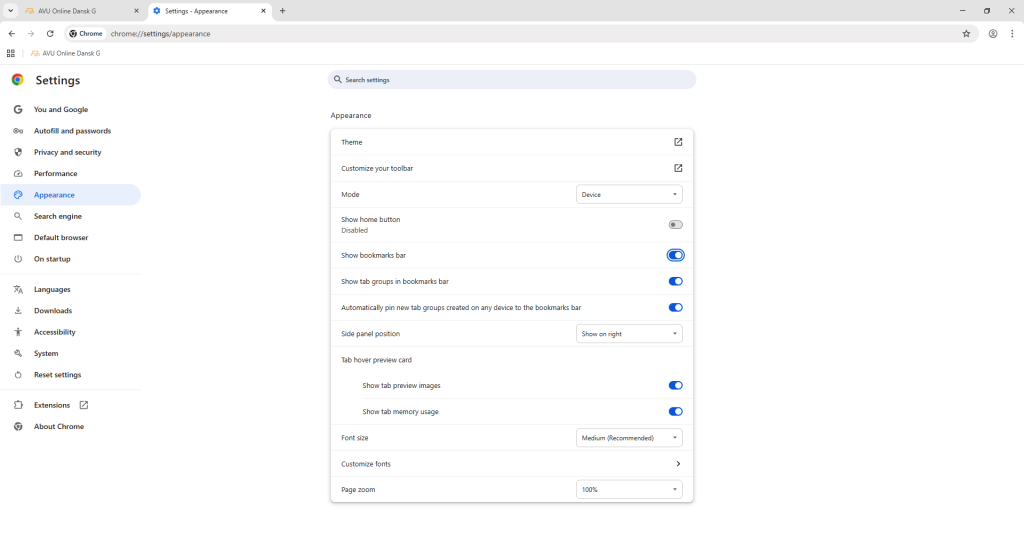Select Privacy and security in sidebar
Screen dimensions: 1024x555
click(x=67, y=152)
